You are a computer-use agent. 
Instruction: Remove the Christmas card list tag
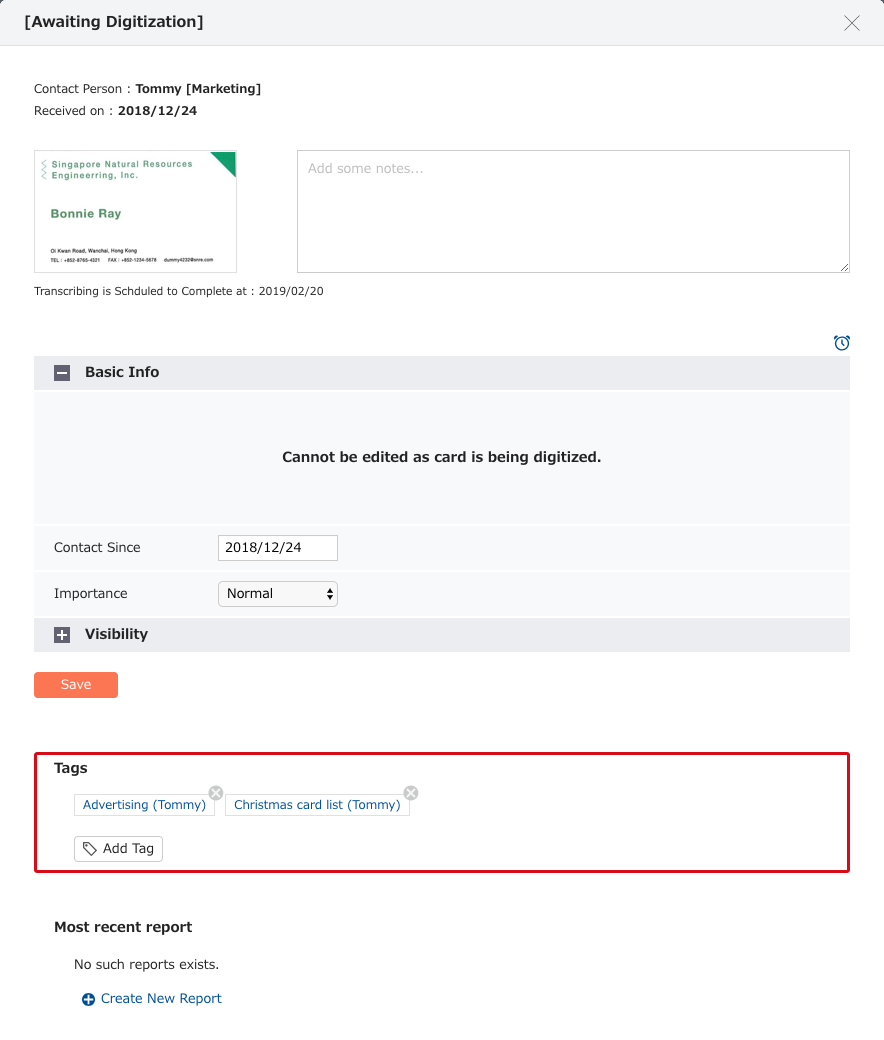[x=410, y=793]
